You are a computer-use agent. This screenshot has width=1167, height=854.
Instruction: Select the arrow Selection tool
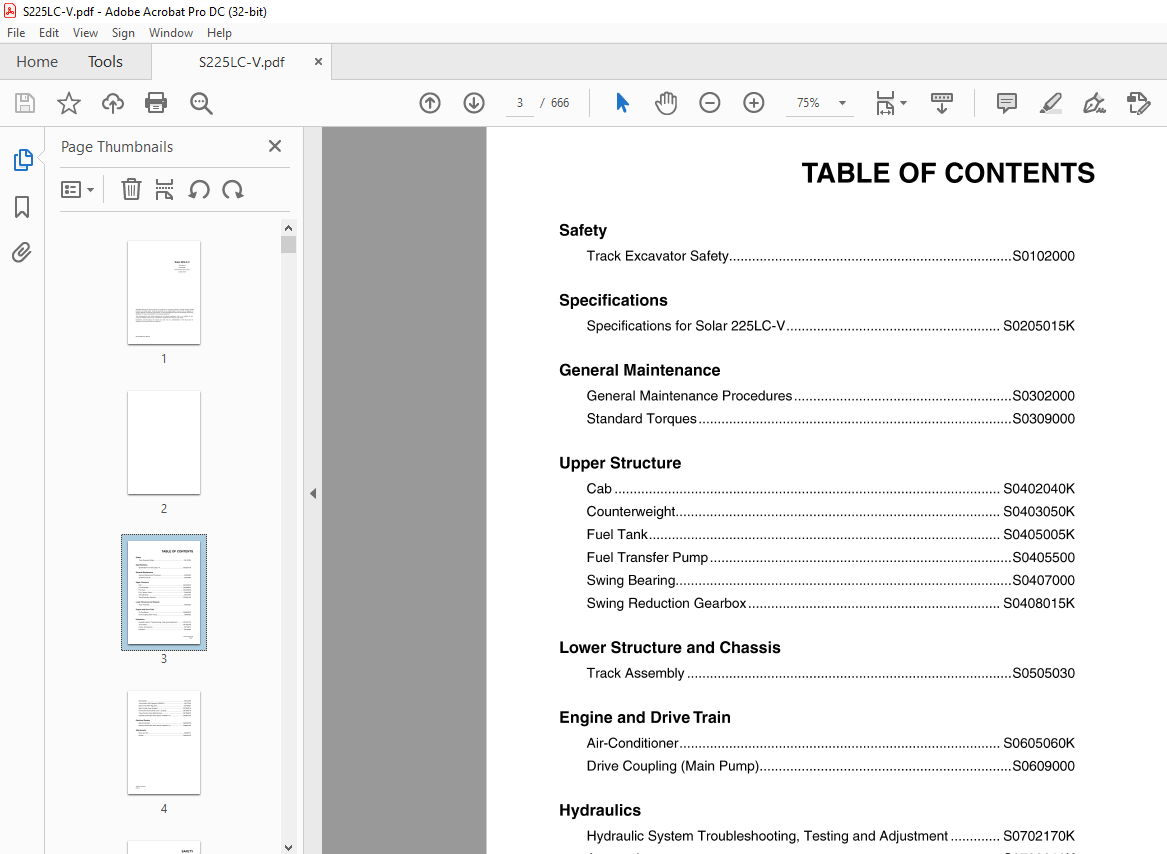622,103
